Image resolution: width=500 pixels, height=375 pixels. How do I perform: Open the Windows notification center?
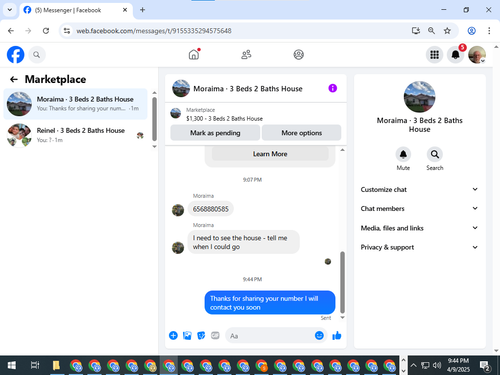coord(485,366)
